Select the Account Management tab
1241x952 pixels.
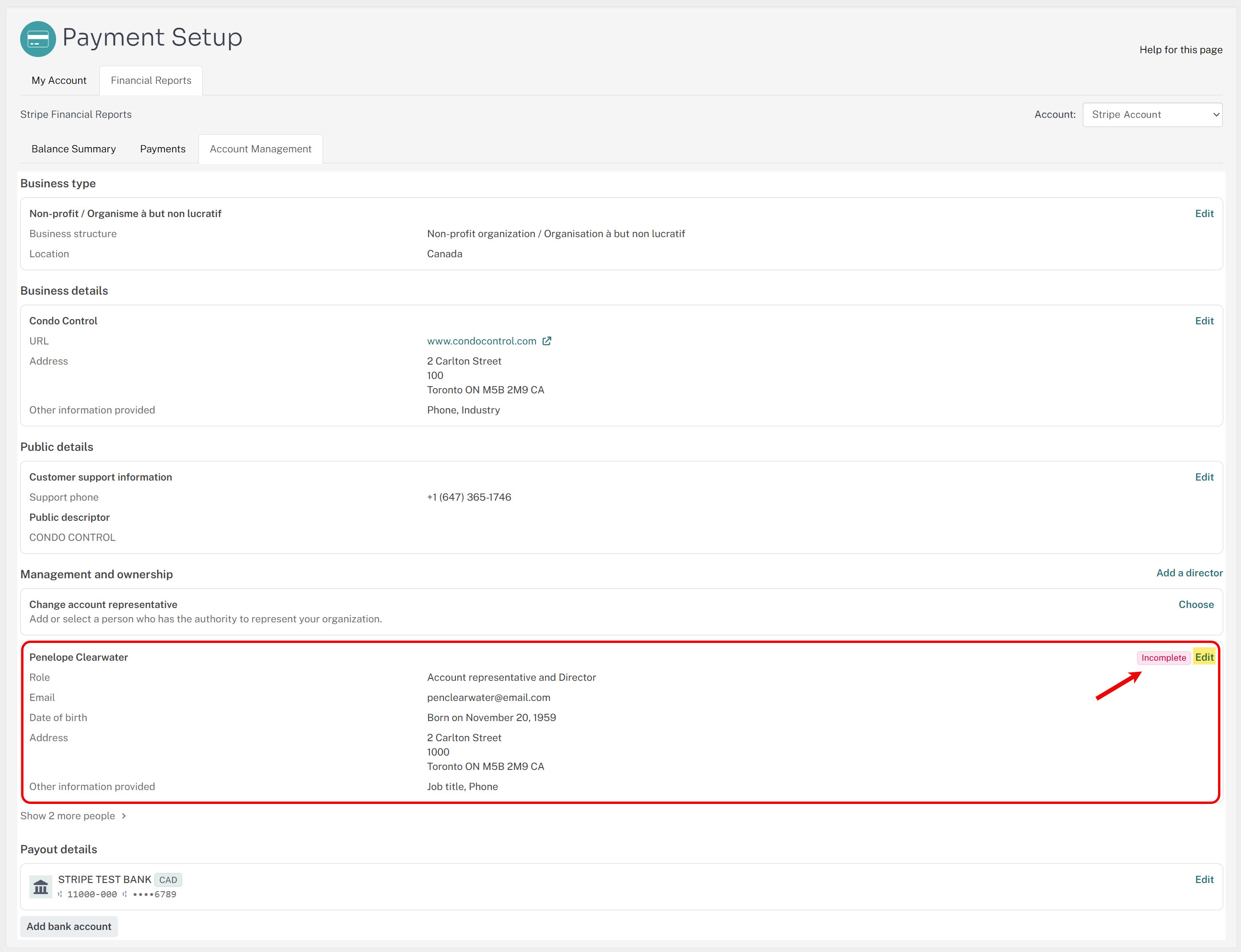261,149
